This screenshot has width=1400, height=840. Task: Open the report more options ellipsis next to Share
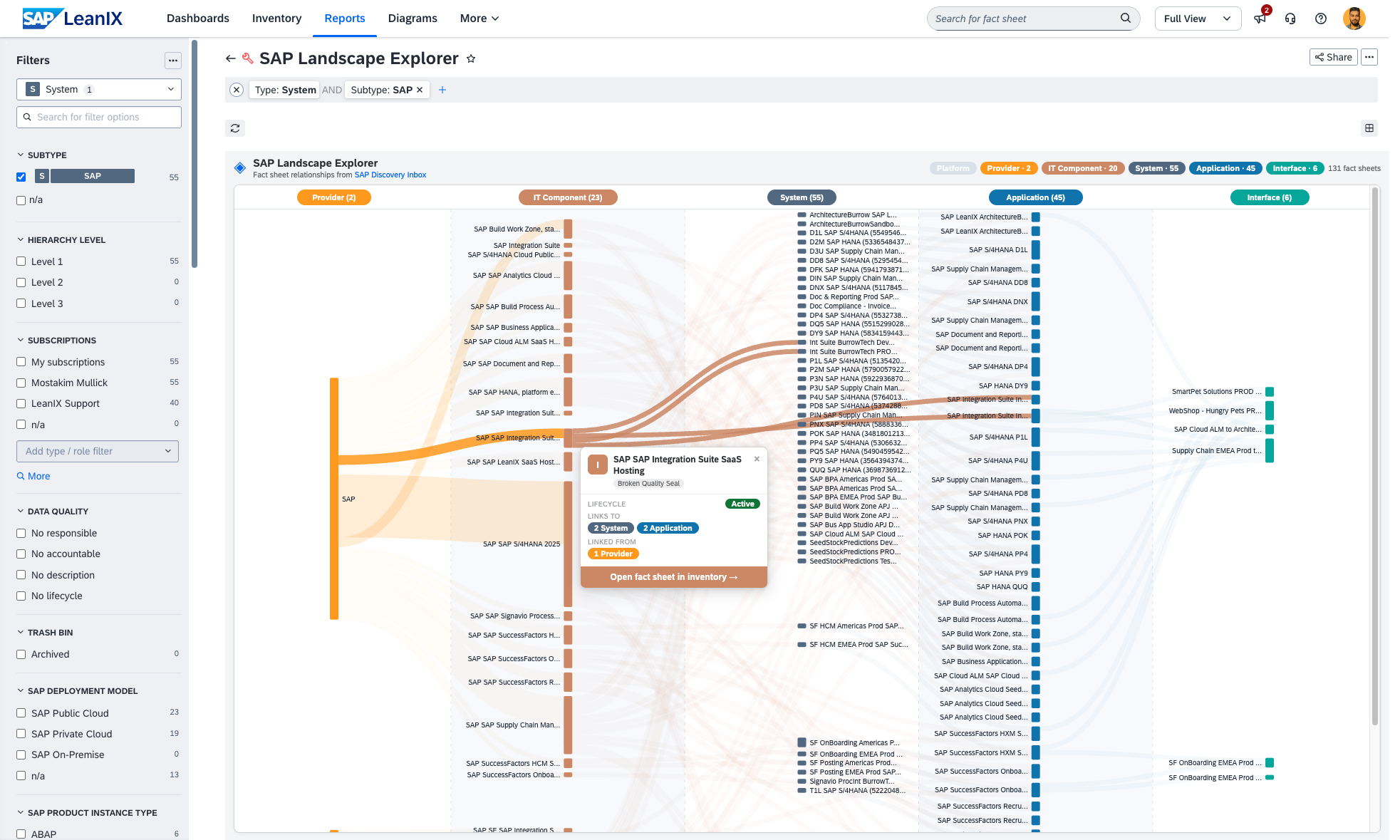(1369, 57)
